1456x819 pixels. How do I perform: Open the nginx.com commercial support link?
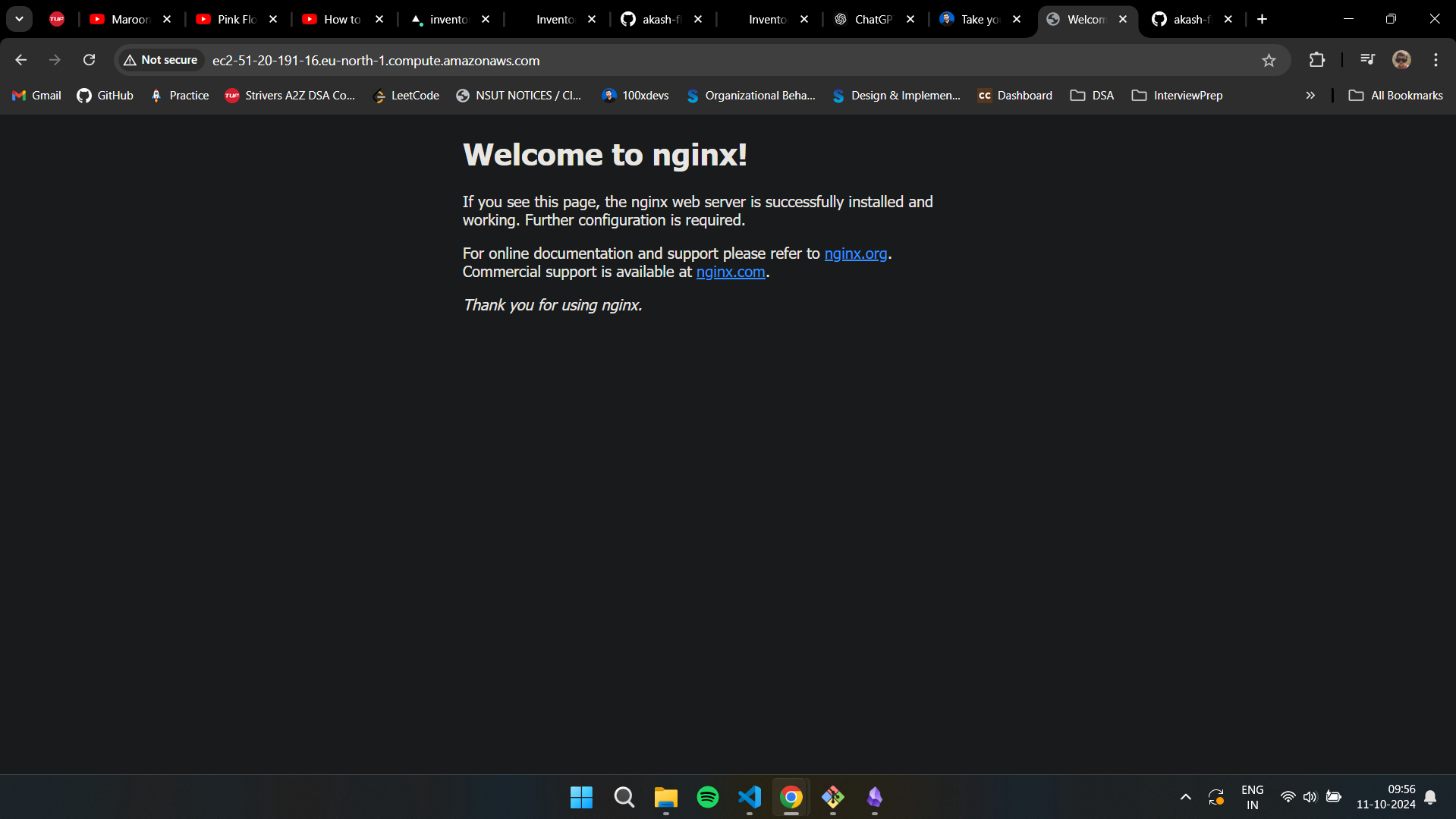tap(731, 272)
